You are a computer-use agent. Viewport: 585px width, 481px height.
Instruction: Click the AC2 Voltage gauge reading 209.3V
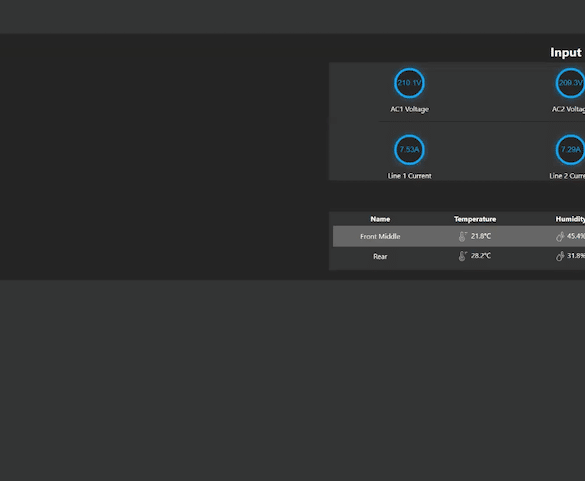570,83
